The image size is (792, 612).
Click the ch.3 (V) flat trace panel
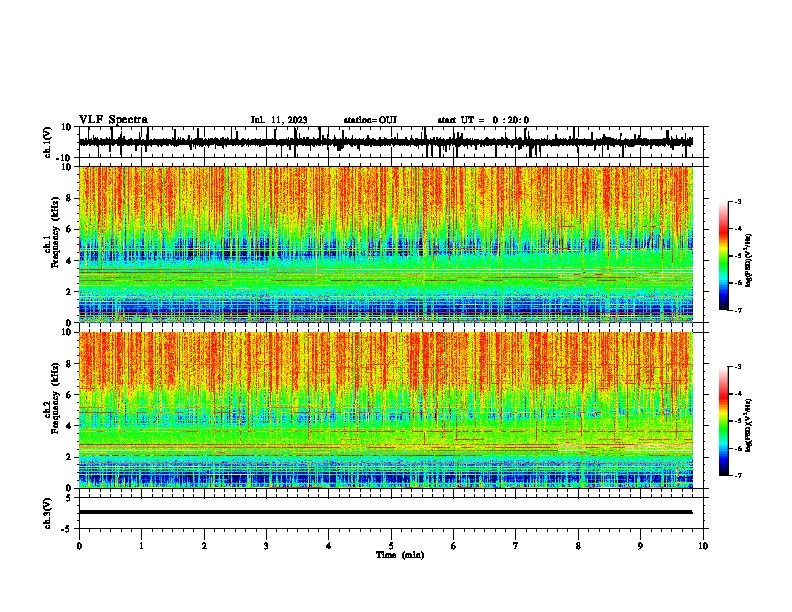click(x=393, y=513)
